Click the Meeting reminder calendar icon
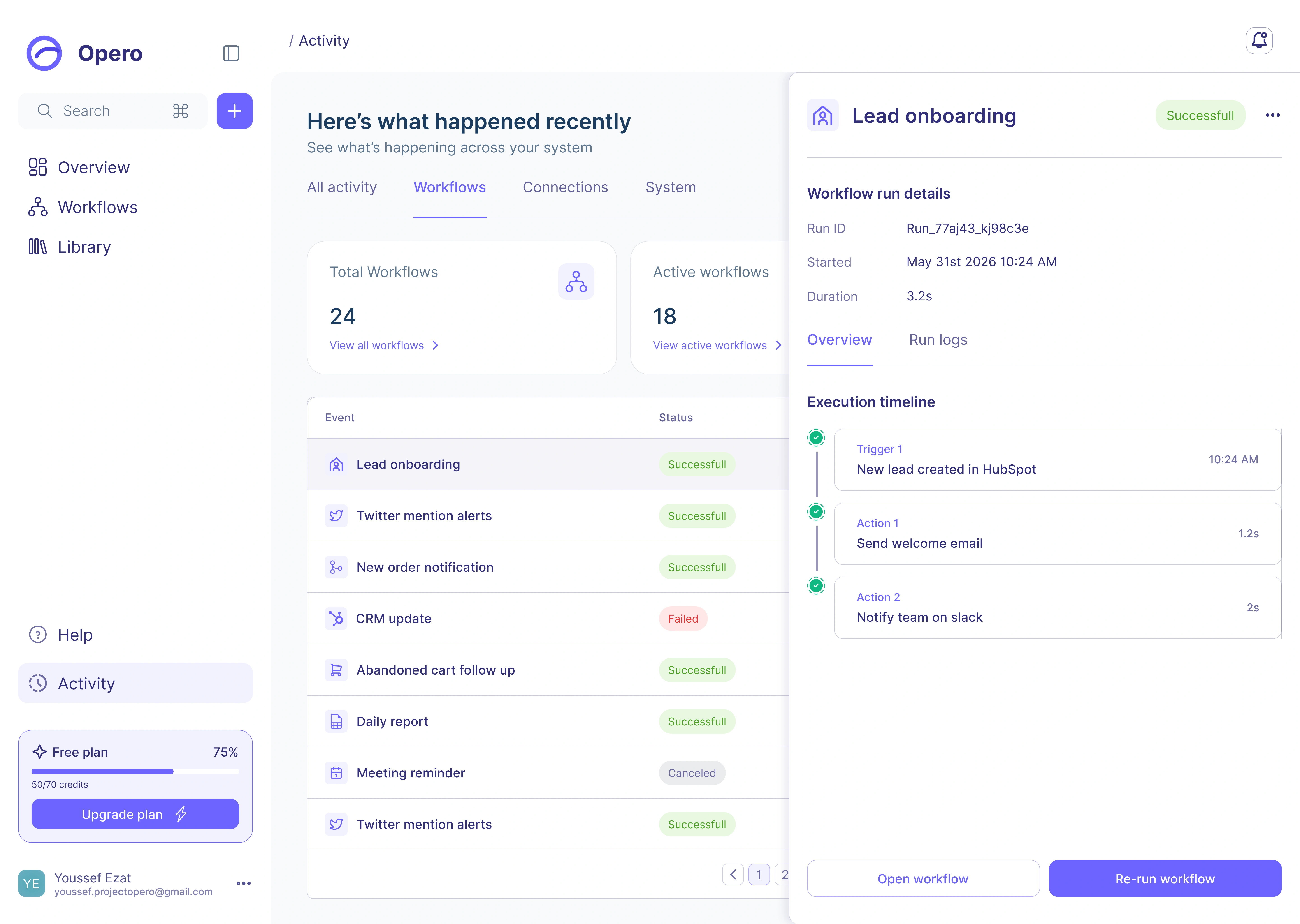This screenshot has width=1300, height=924. pyautogui.click(x=336, y=773)
